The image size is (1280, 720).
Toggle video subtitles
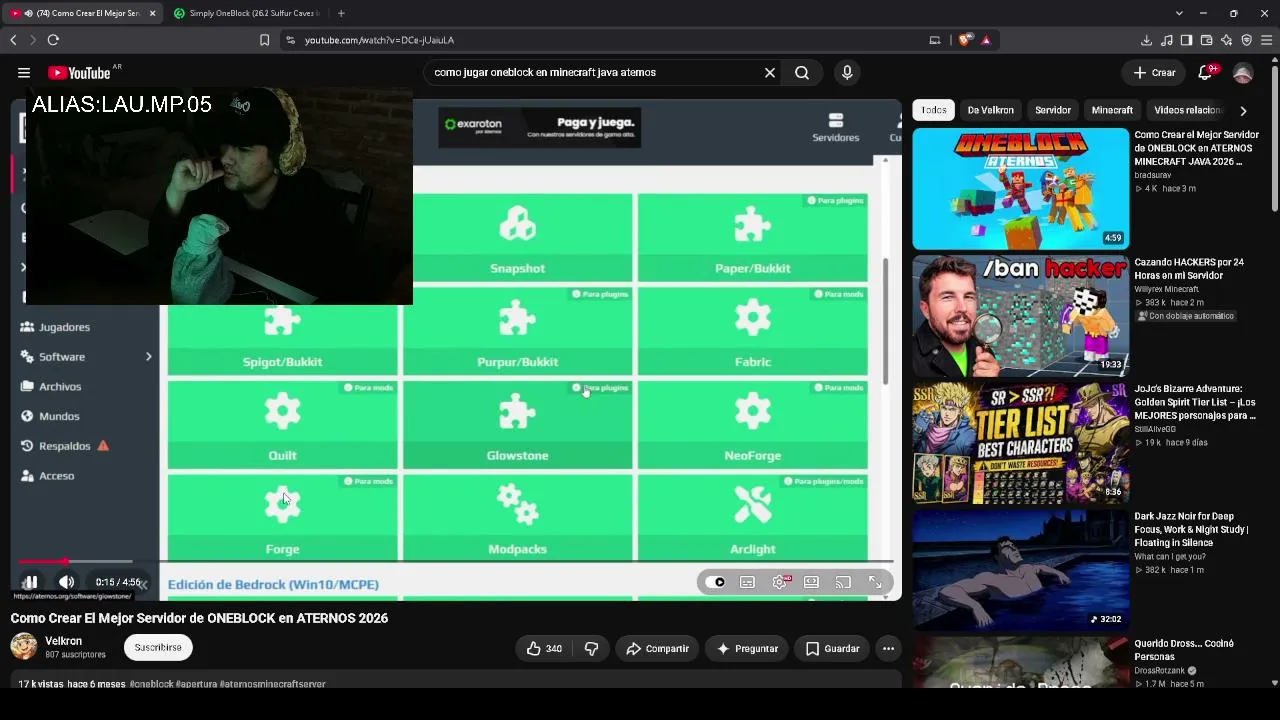tap(747, 582)
